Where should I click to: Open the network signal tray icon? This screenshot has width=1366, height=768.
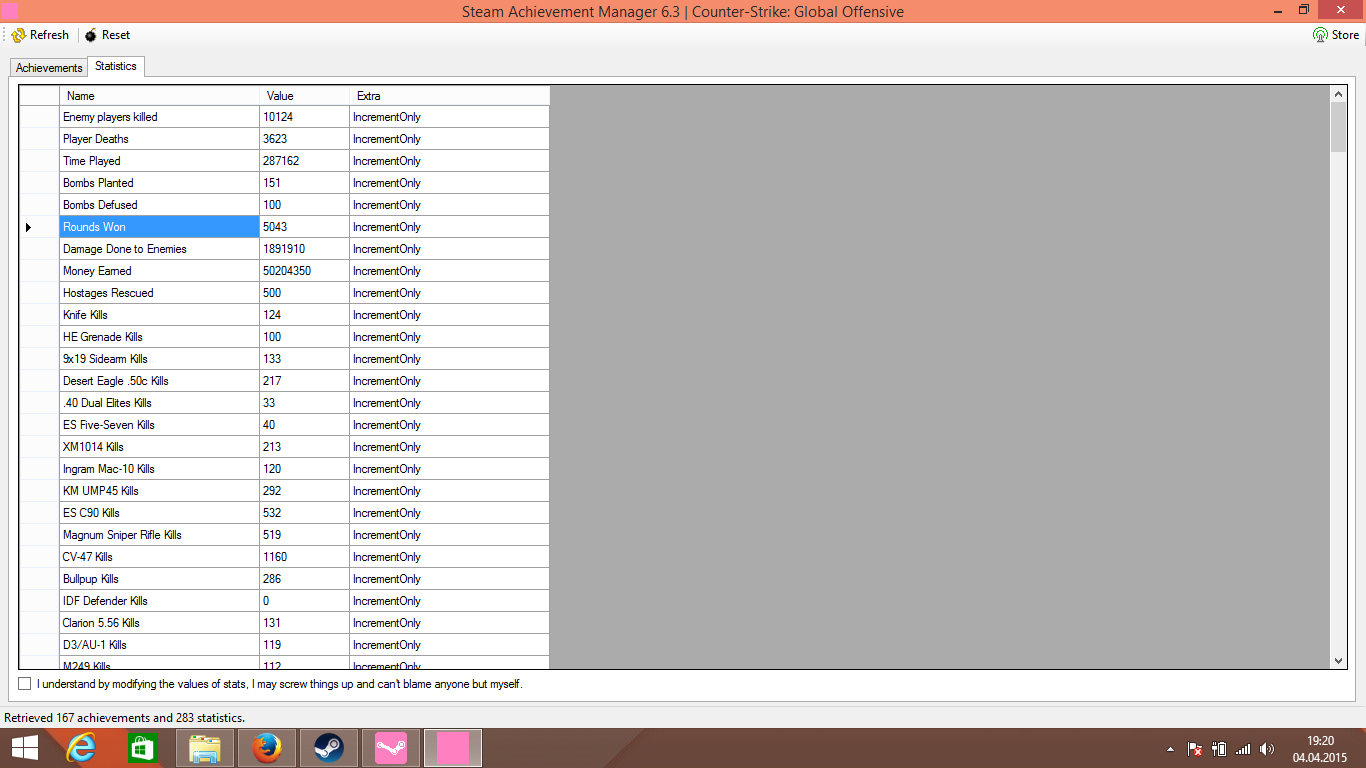pyautogui.click(x=1243, y=749)
